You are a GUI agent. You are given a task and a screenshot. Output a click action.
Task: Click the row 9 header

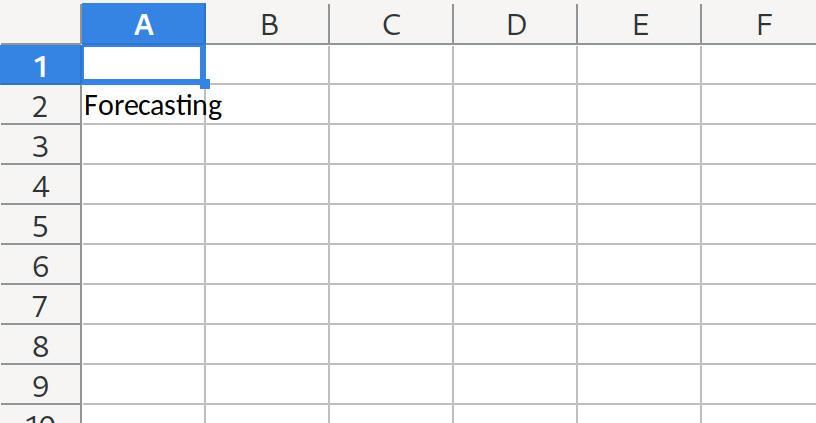[x=40, y=385]
